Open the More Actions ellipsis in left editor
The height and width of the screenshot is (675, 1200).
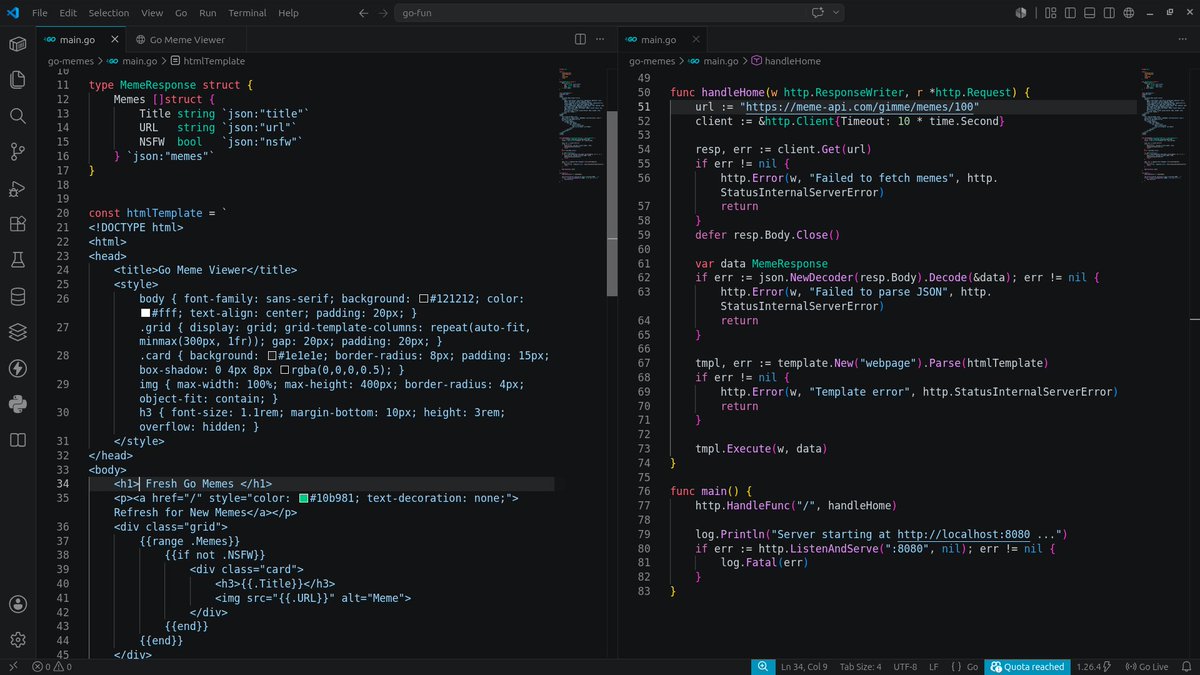[601, 39]
